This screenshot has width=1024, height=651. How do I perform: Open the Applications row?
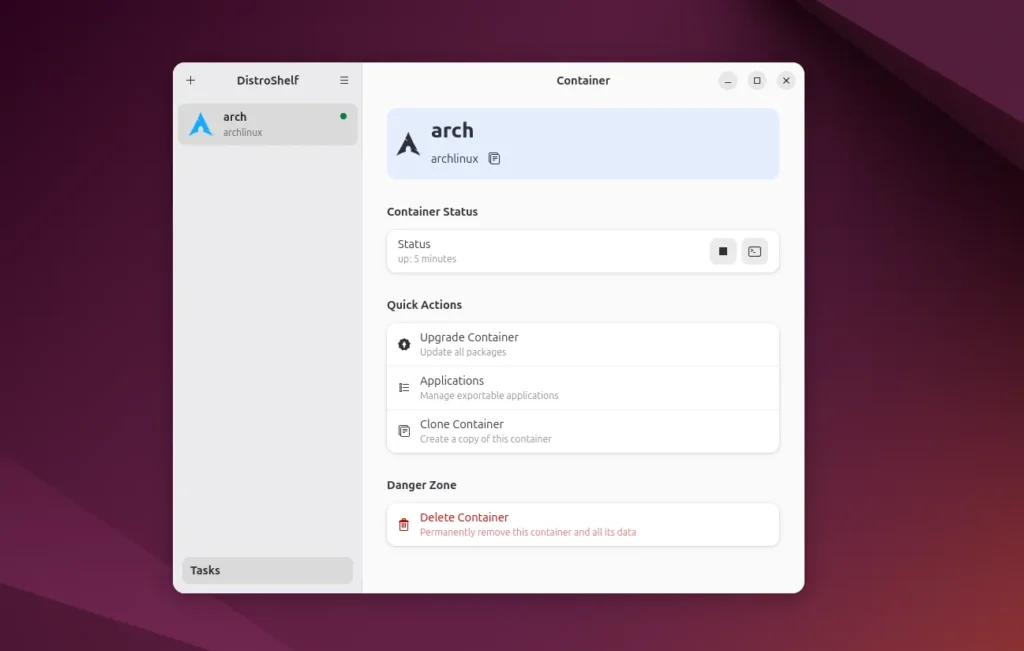(x=583, y=388)
